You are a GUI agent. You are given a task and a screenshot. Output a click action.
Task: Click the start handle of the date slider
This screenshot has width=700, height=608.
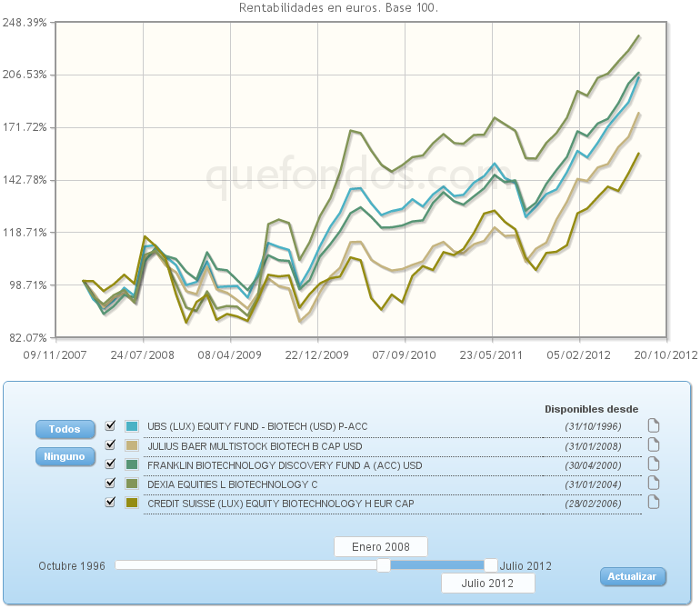[x=383, y=566]
